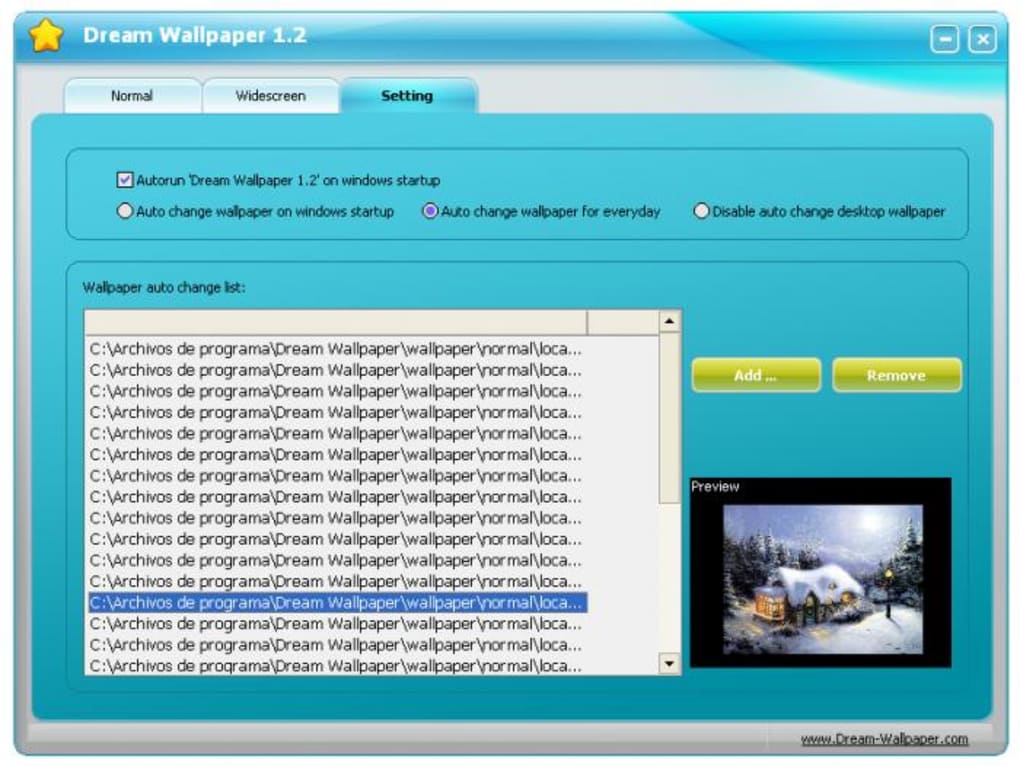
Task: Switch to the Widescreen tab
Action: coord(271,96)
